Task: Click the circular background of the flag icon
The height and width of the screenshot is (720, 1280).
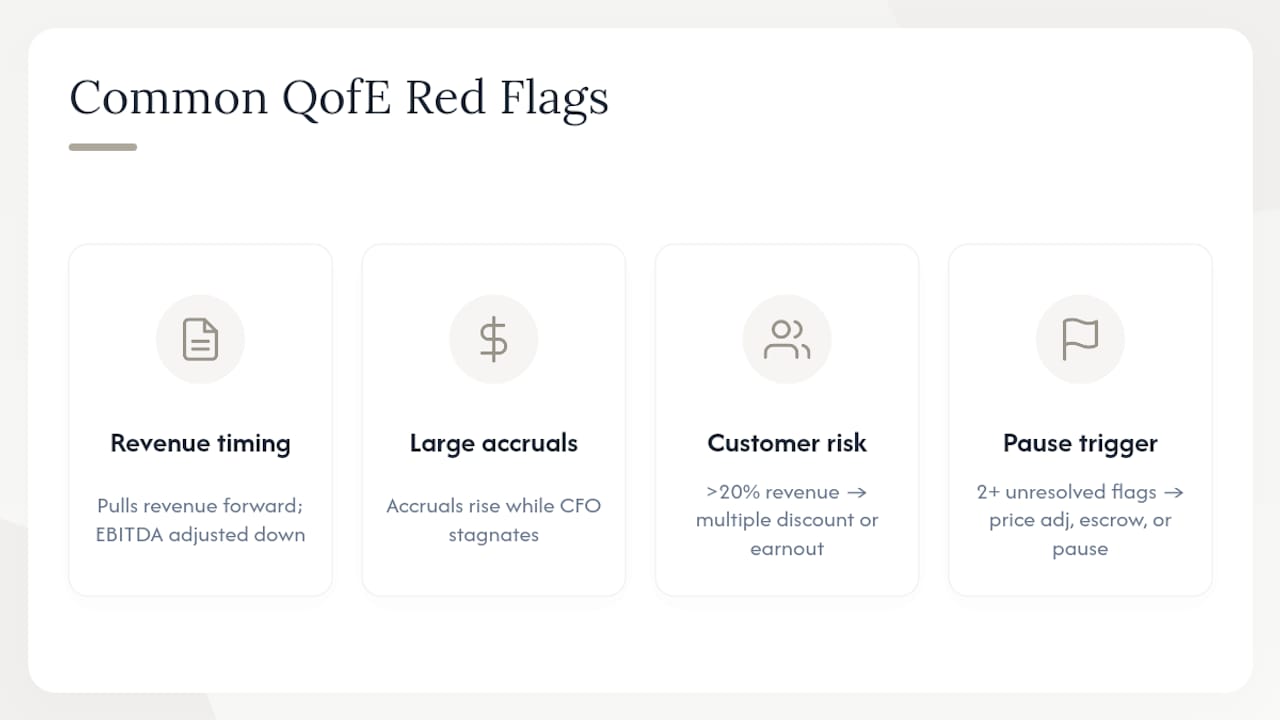Action: 1080,339
